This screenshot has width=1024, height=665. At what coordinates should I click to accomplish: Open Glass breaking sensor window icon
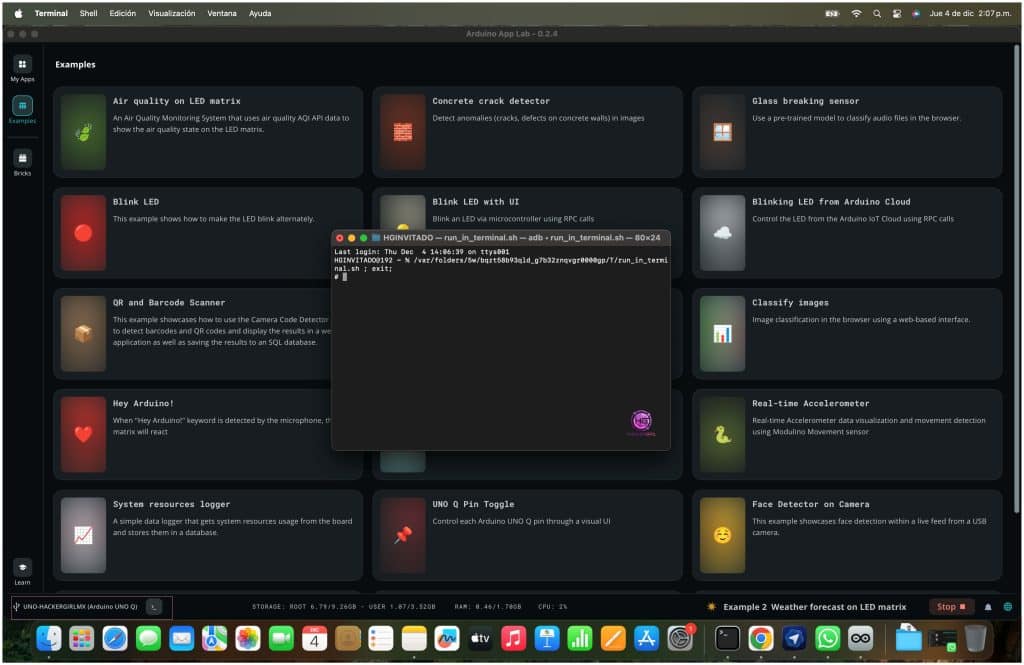[x=722, y=132]
